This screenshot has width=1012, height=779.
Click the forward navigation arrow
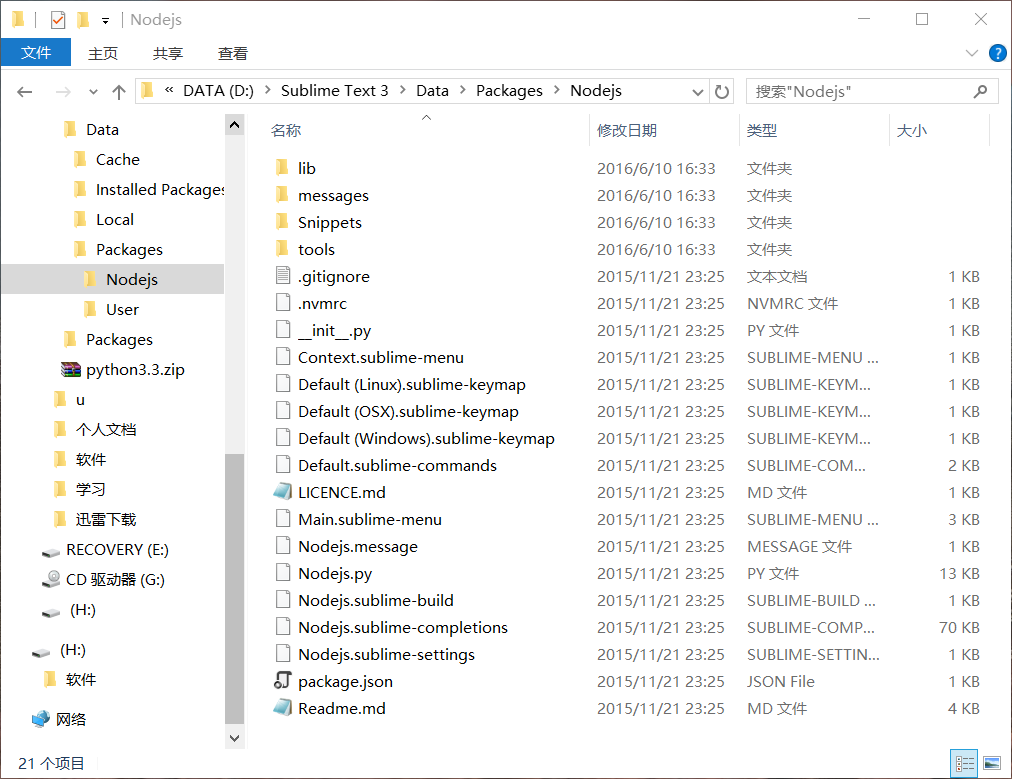63,92
